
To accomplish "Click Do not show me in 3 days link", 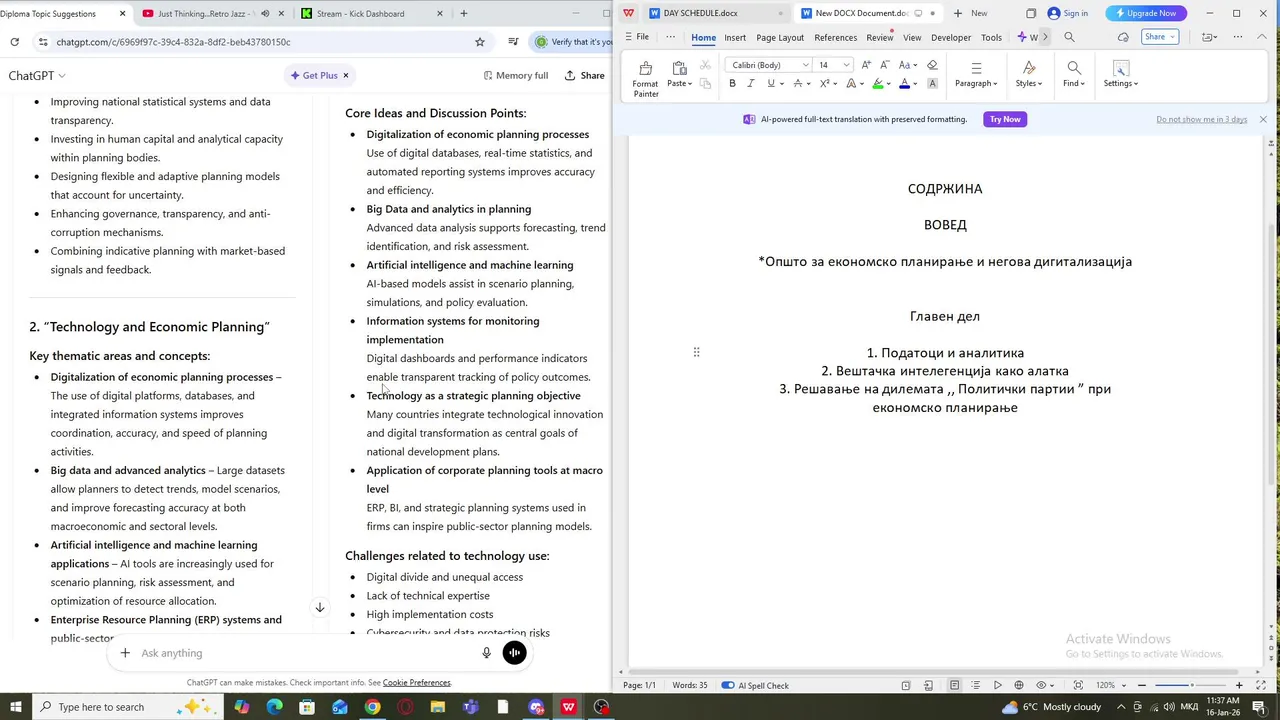I will 1201,119.
